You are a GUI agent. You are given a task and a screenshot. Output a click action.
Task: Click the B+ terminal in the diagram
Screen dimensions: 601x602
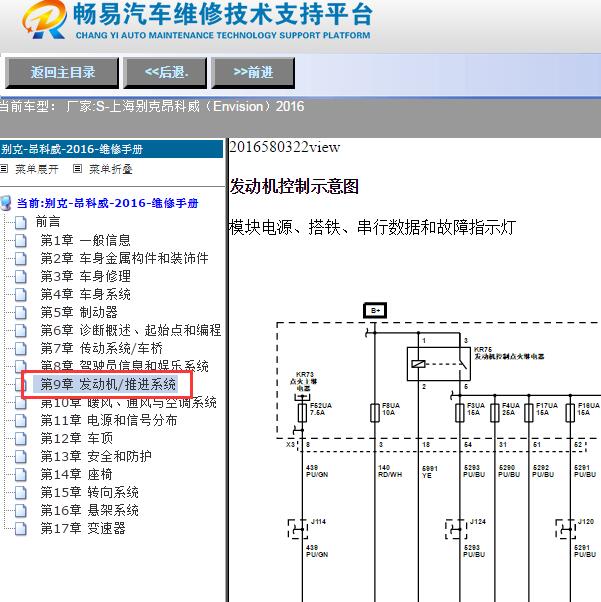tap(375, 311)
